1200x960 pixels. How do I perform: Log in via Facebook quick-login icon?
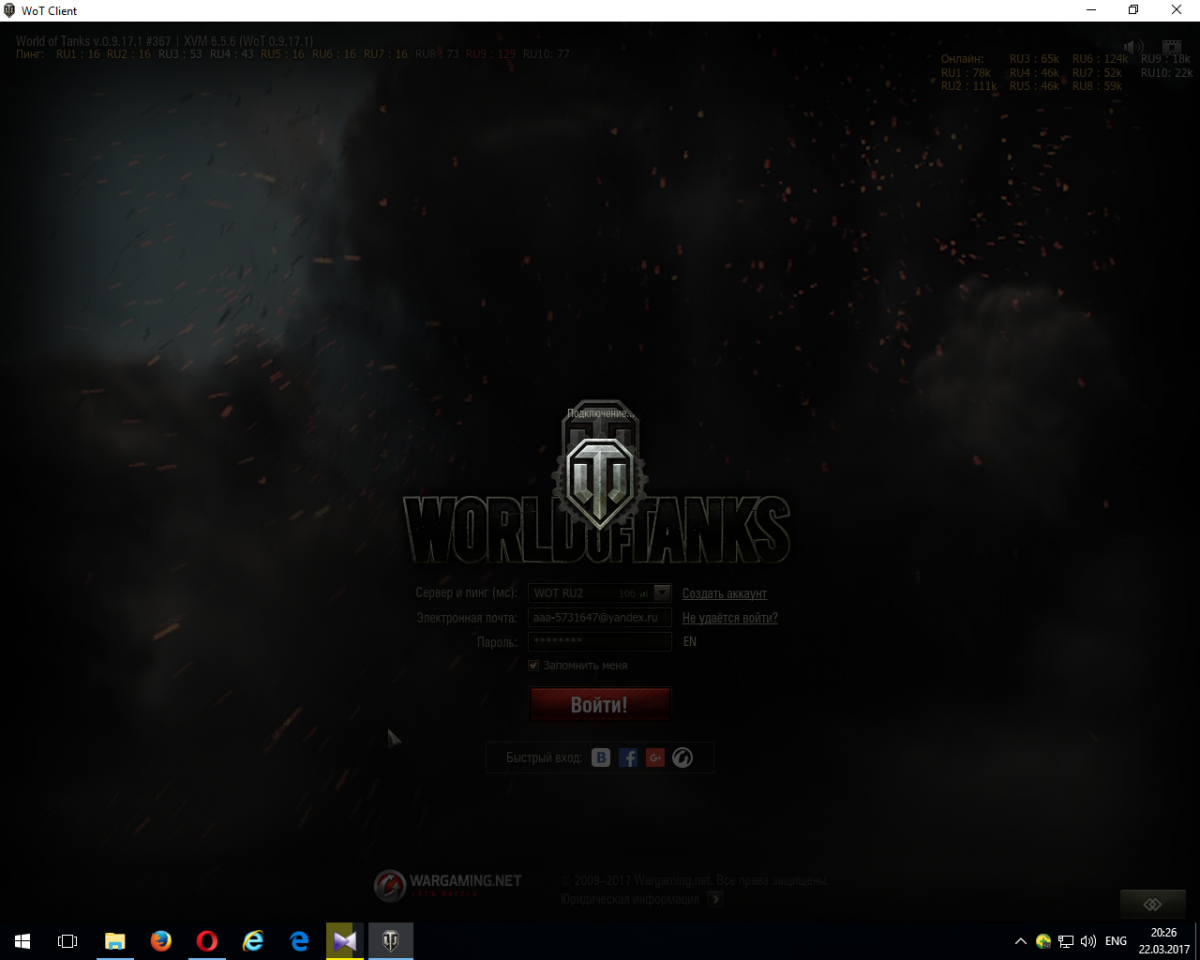[x=628, y=758]
